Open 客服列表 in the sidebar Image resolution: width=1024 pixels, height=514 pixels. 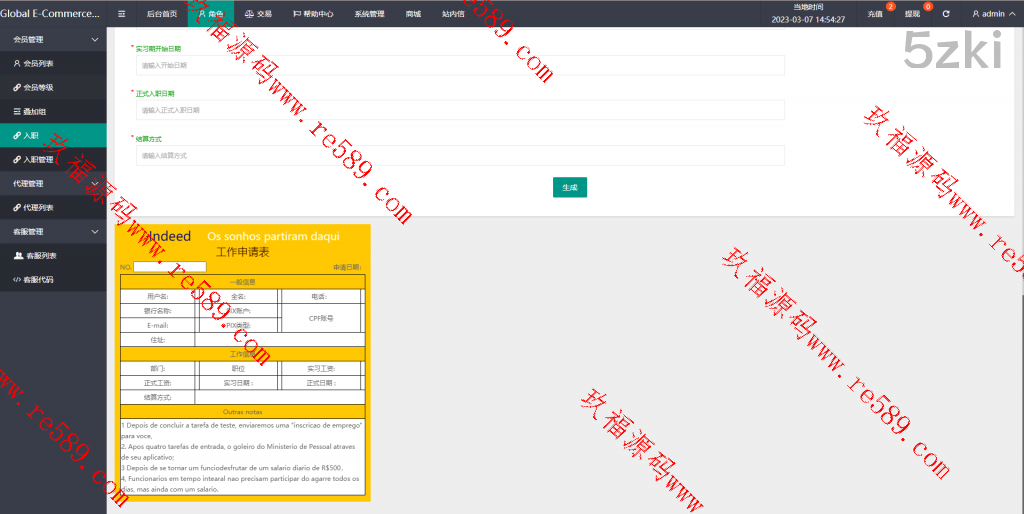[41, 256]
